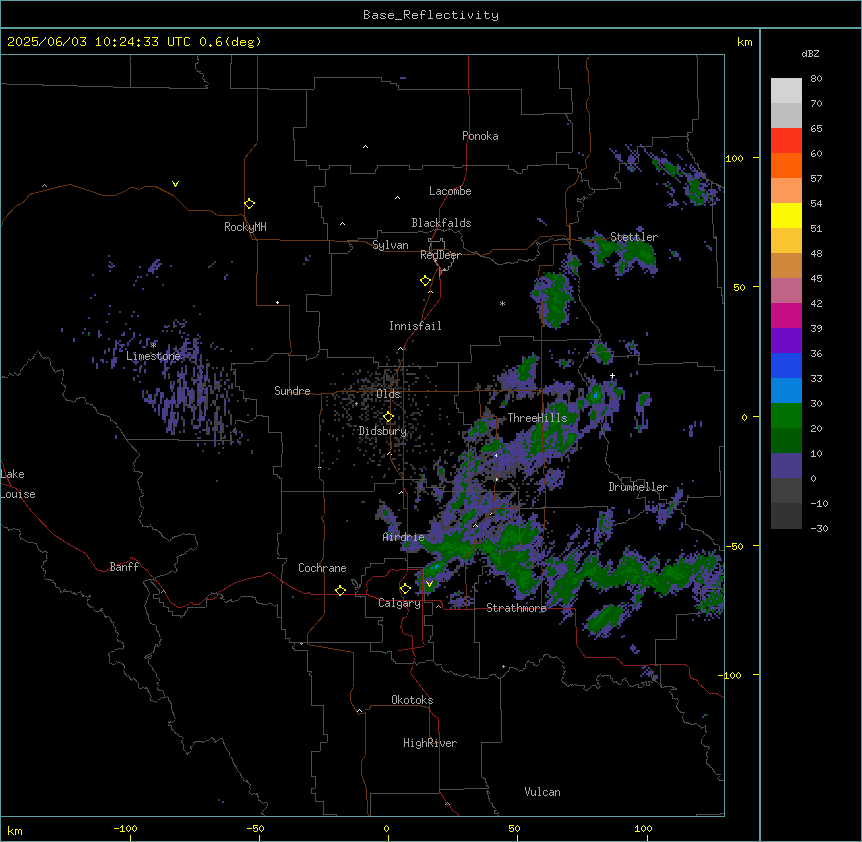Click the Vulcan city label
The height and width of the screenshot is (842, 862).
[543, 792]
